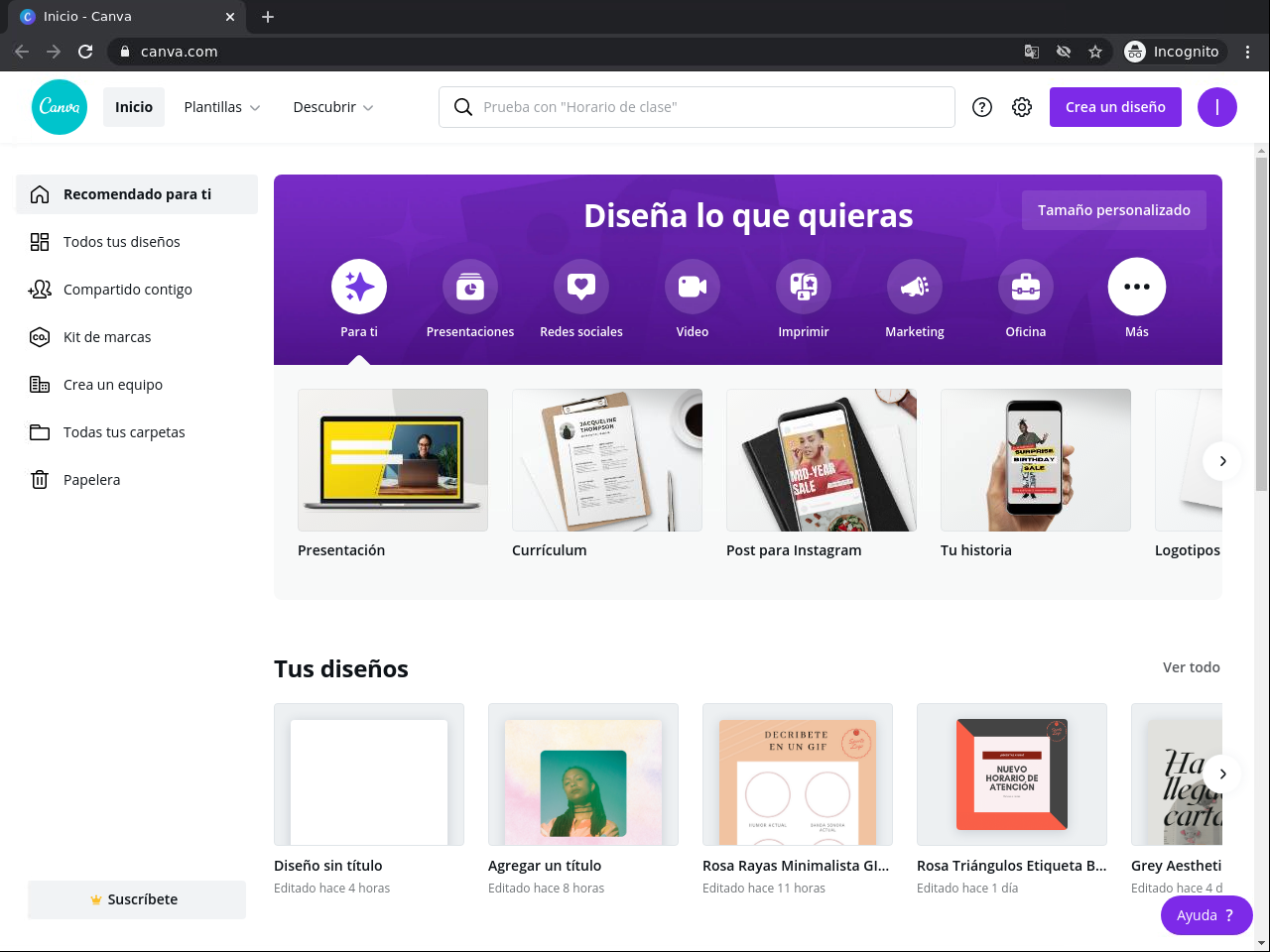
Task: Open Papelera in sidebar
Action: [x=137, y=480]
